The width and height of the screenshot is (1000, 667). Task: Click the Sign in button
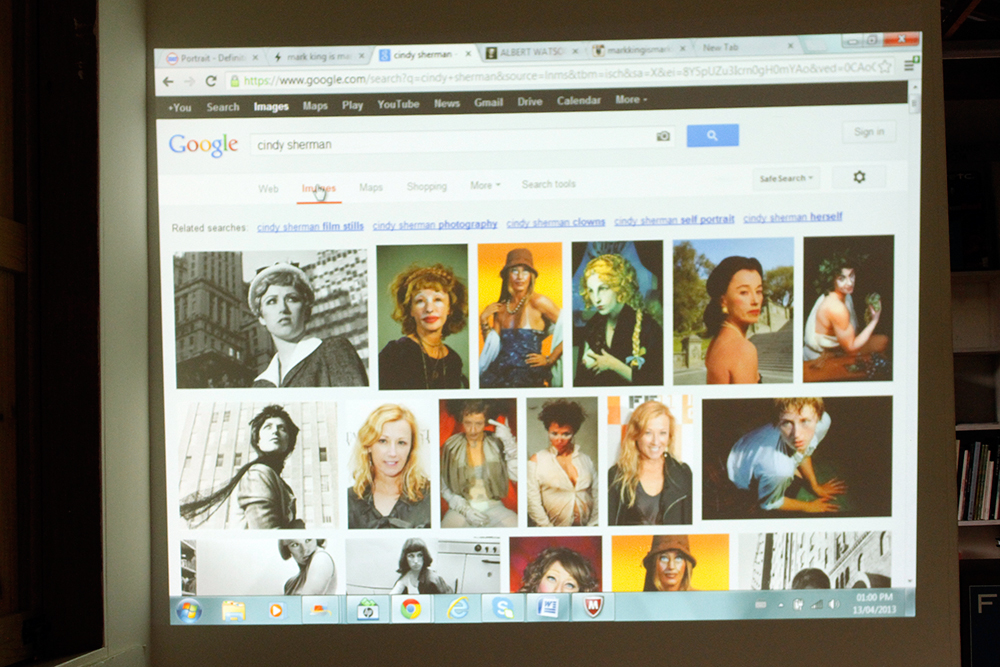[x=868, y=132]
